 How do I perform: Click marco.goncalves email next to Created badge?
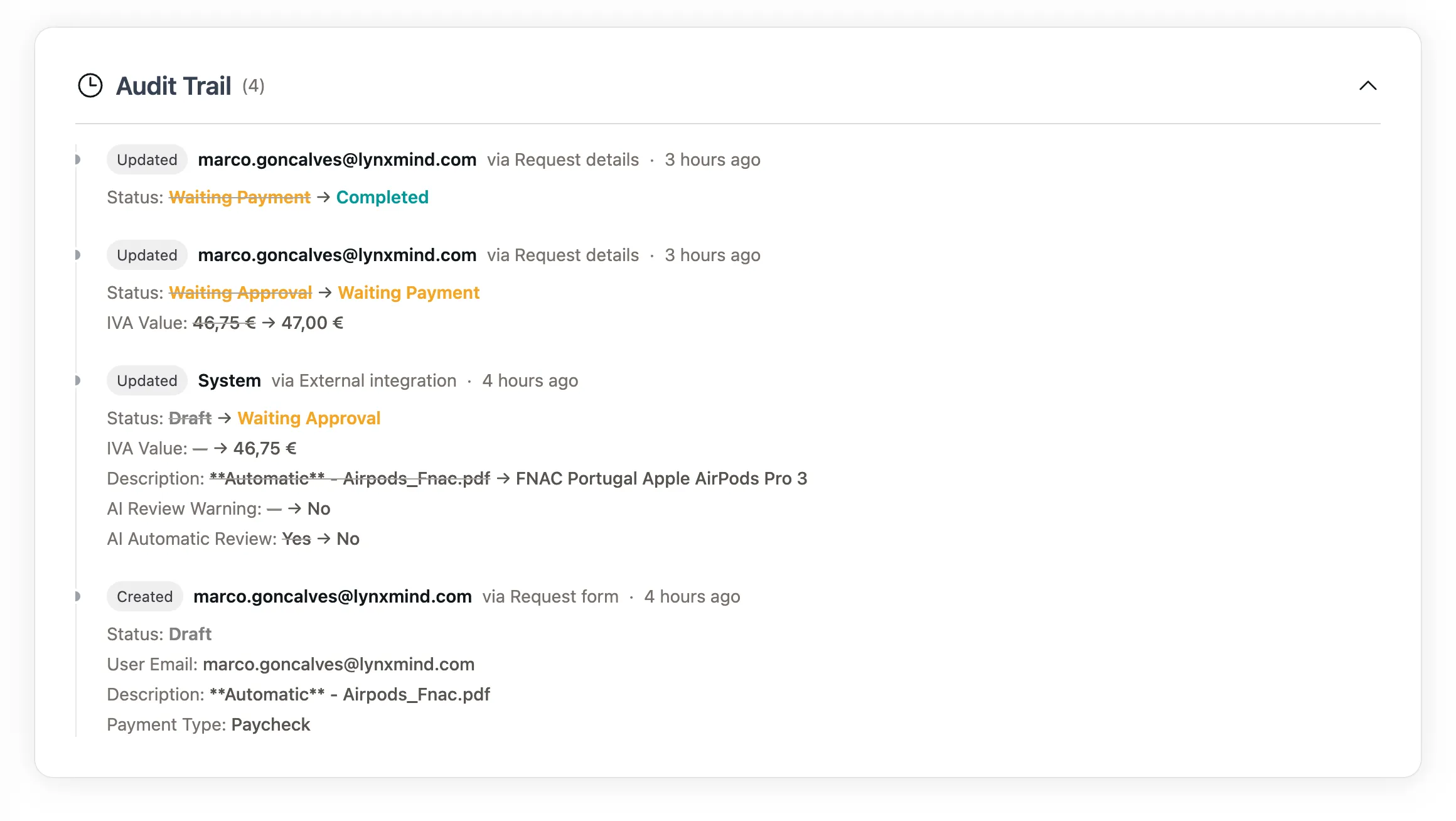pyautogui.click(x=333, y=597)
